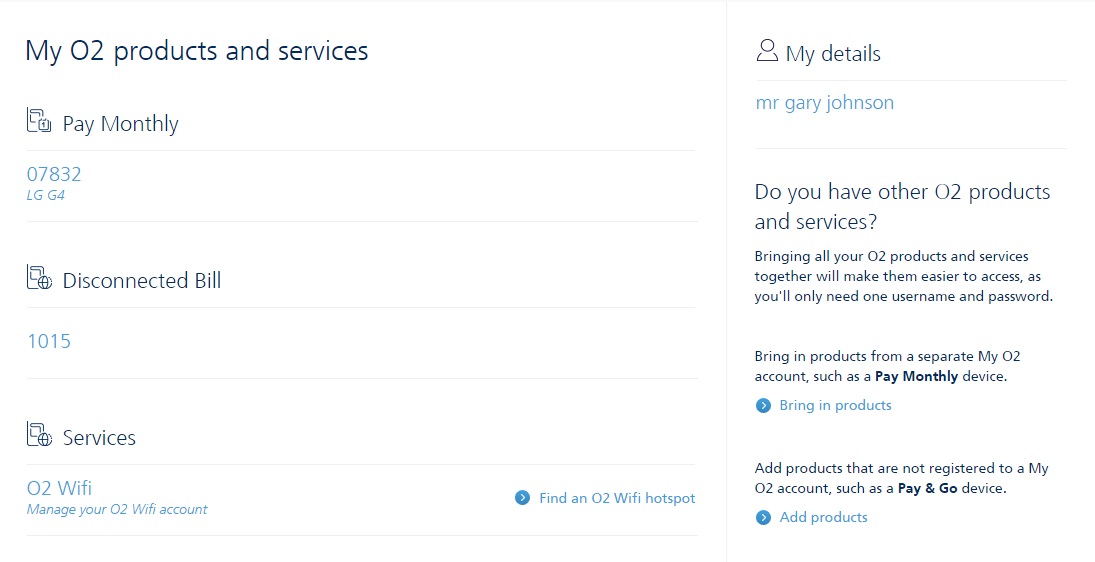Image resolution: width=1095 pixels, height=562 pixels.
Task: Click the Services section icon
Action: click(x=39, y=435)
